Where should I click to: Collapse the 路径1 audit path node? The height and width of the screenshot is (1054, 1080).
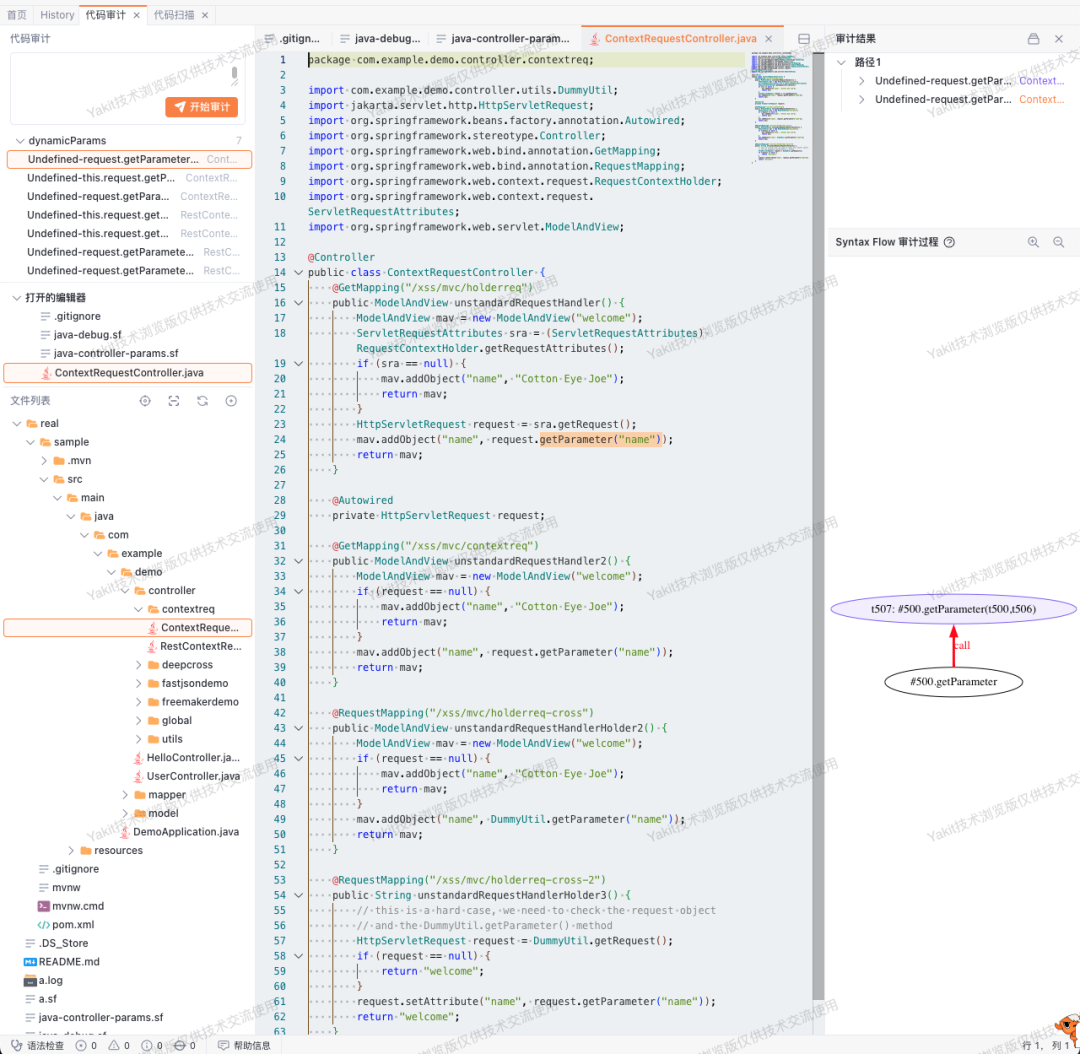841,62
